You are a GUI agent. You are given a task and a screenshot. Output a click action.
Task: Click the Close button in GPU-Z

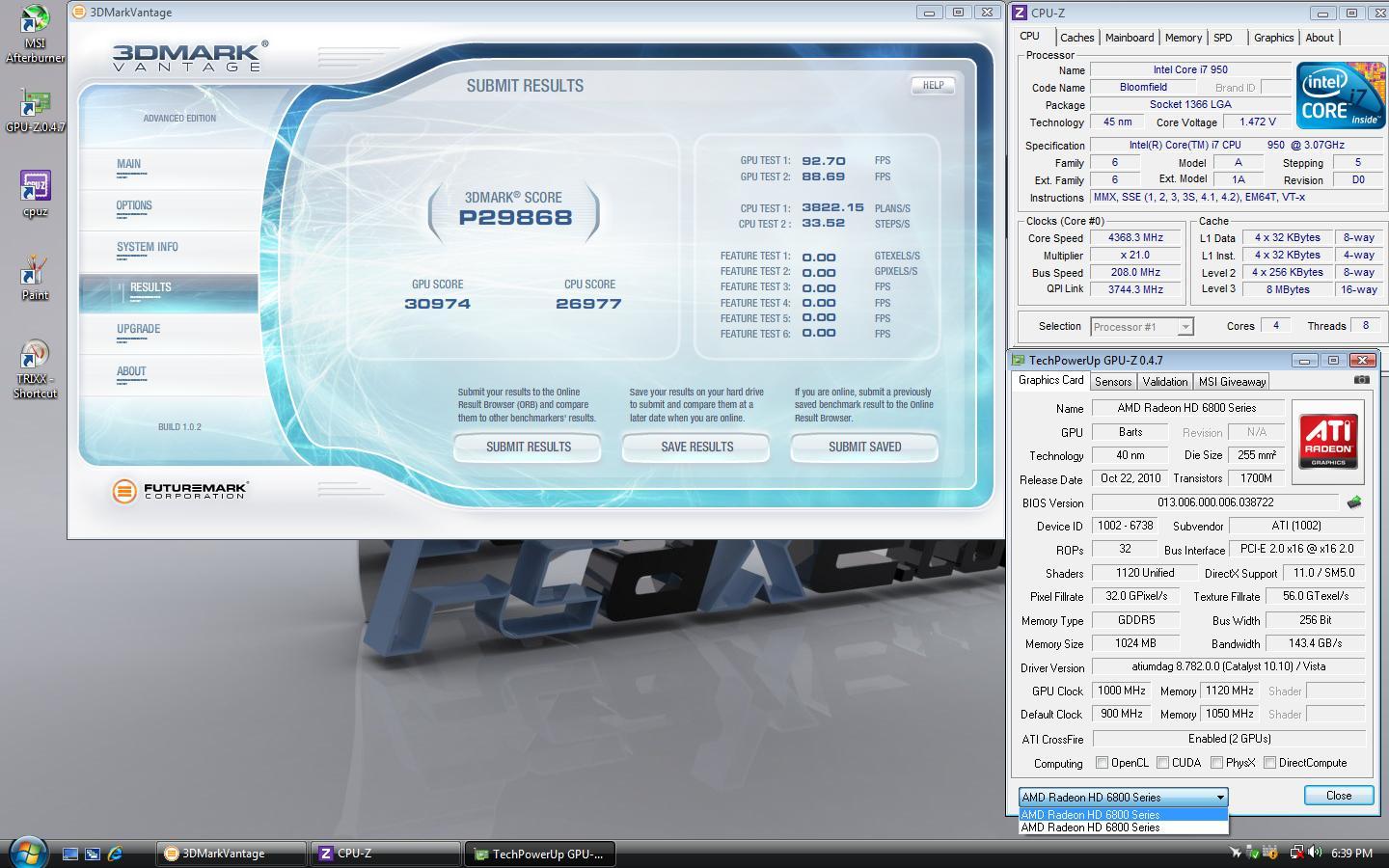[1339, 796]
